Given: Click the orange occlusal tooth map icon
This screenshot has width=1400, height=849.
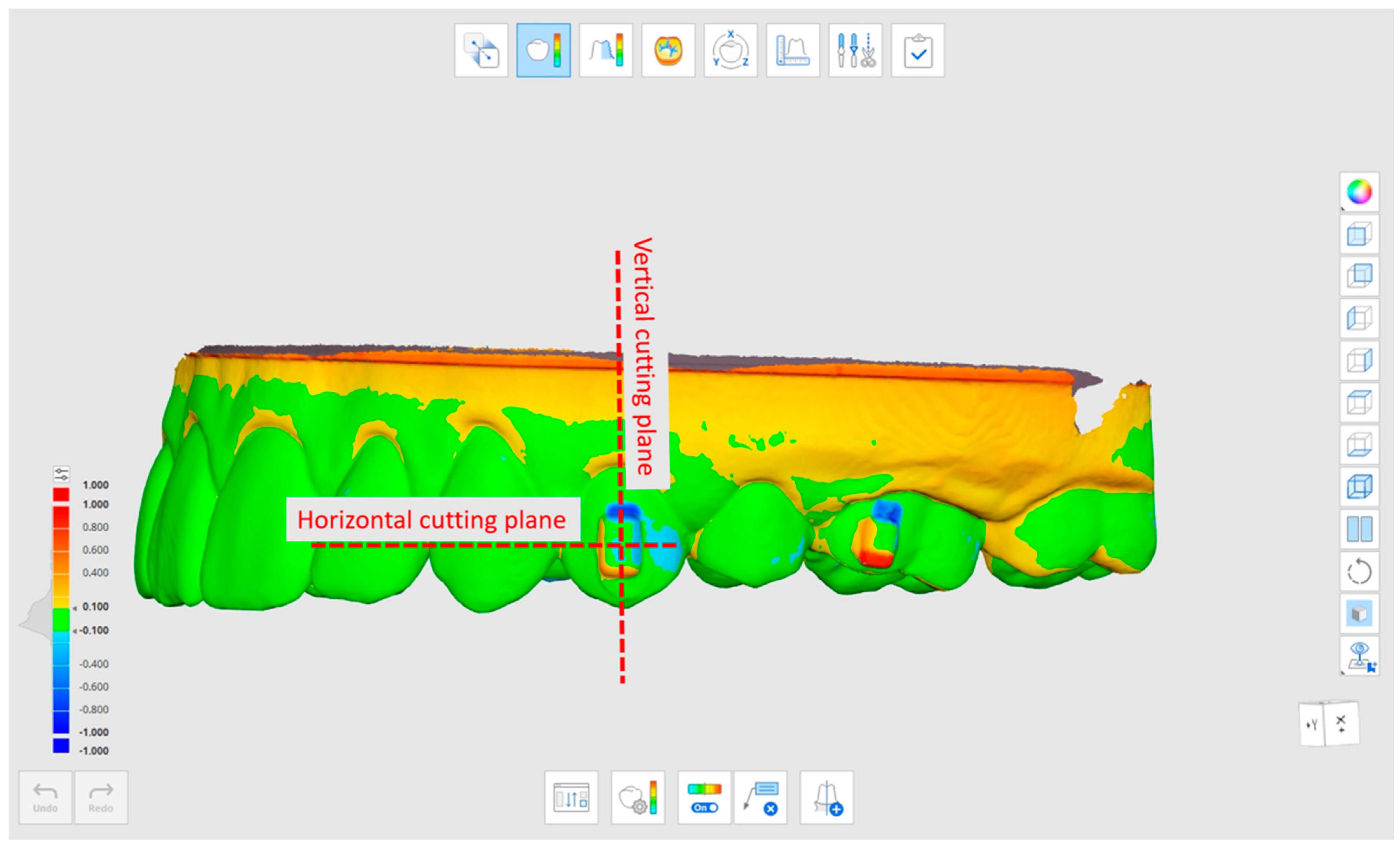Looking at the screenshot, I should click(668, 50).
